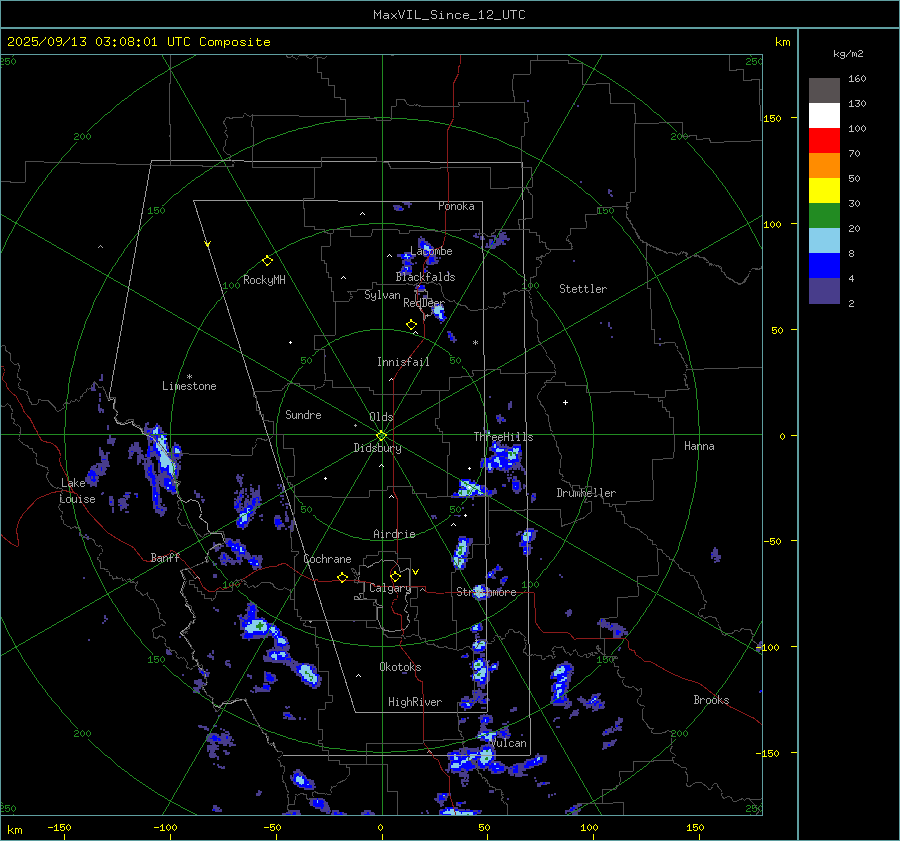This screenshot has height=841, width=900.
Task: Click the green 20-30 legend swatch
Action: (824, 216)
